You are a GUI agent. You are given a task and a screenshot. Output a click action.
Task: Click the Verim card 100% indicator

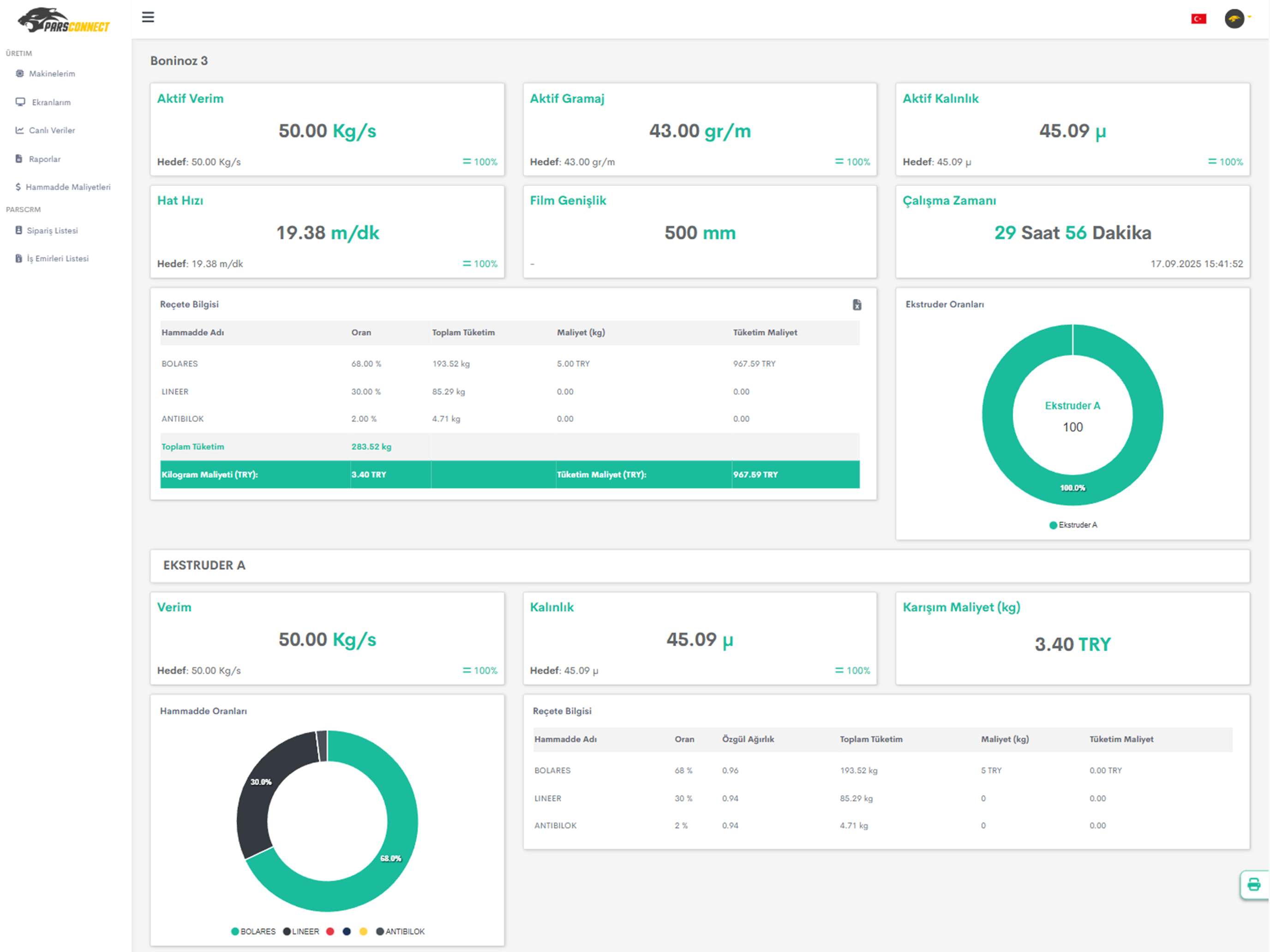pos(480,670)
